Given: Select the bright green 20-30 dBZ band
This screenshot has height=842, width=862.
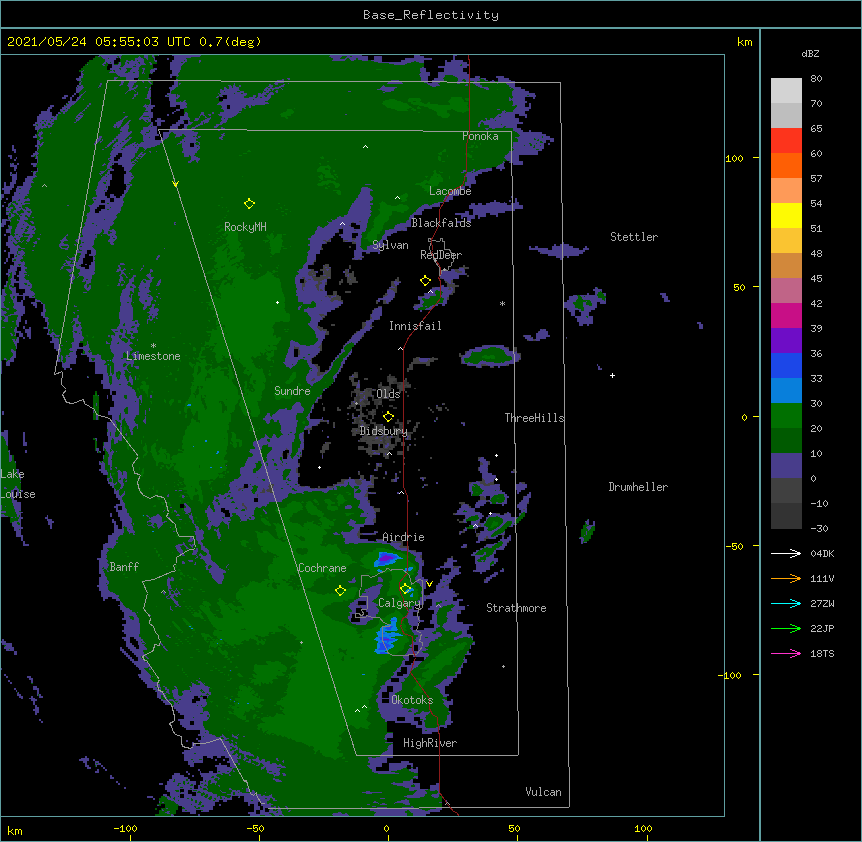Looking at the screenshot, I should pyautogui.click(x=786, y=416).
